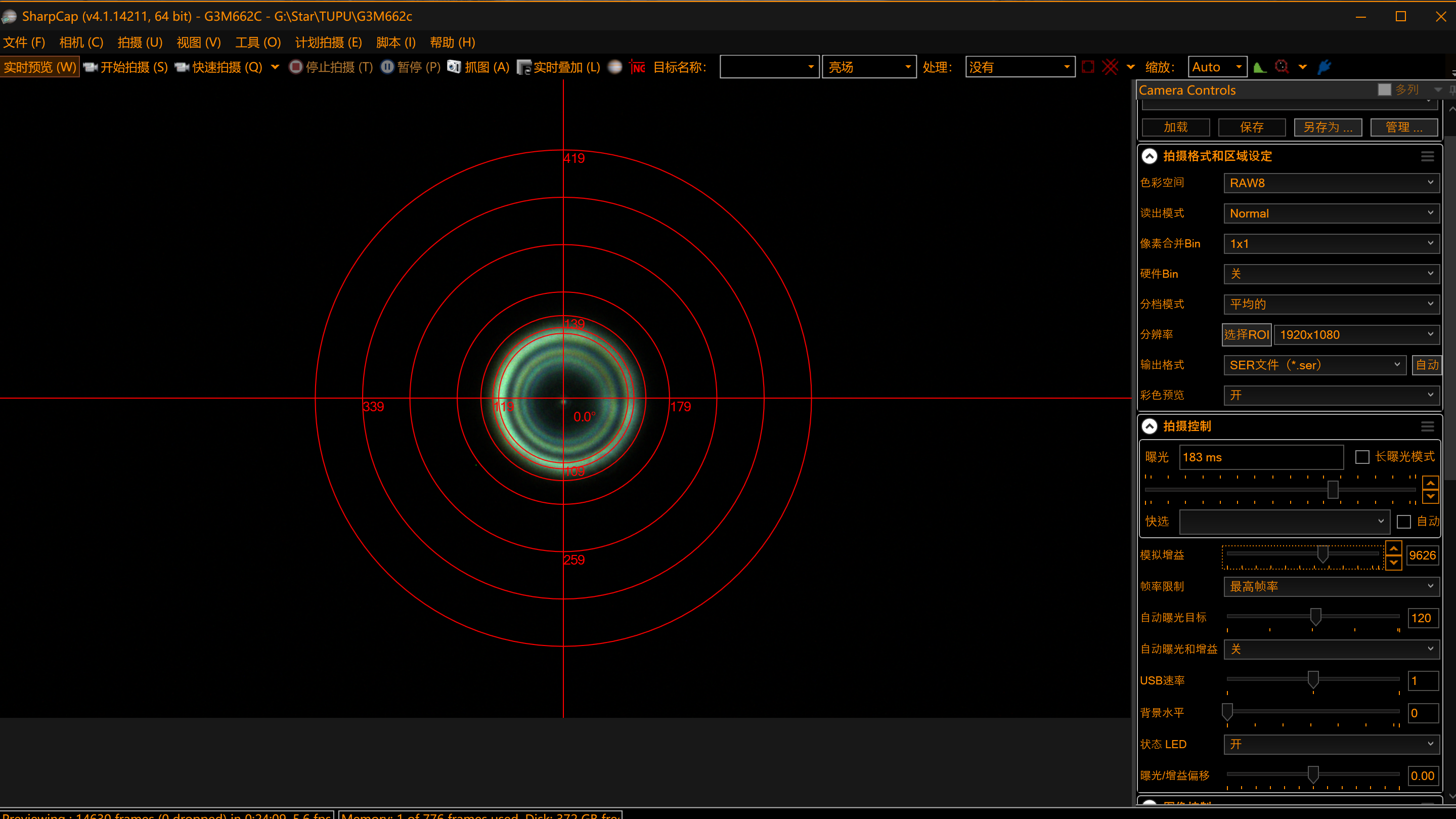Open the 脚本 (I) menu
1456x819 pixels.
pyautogui.click(x=395, y=42)
